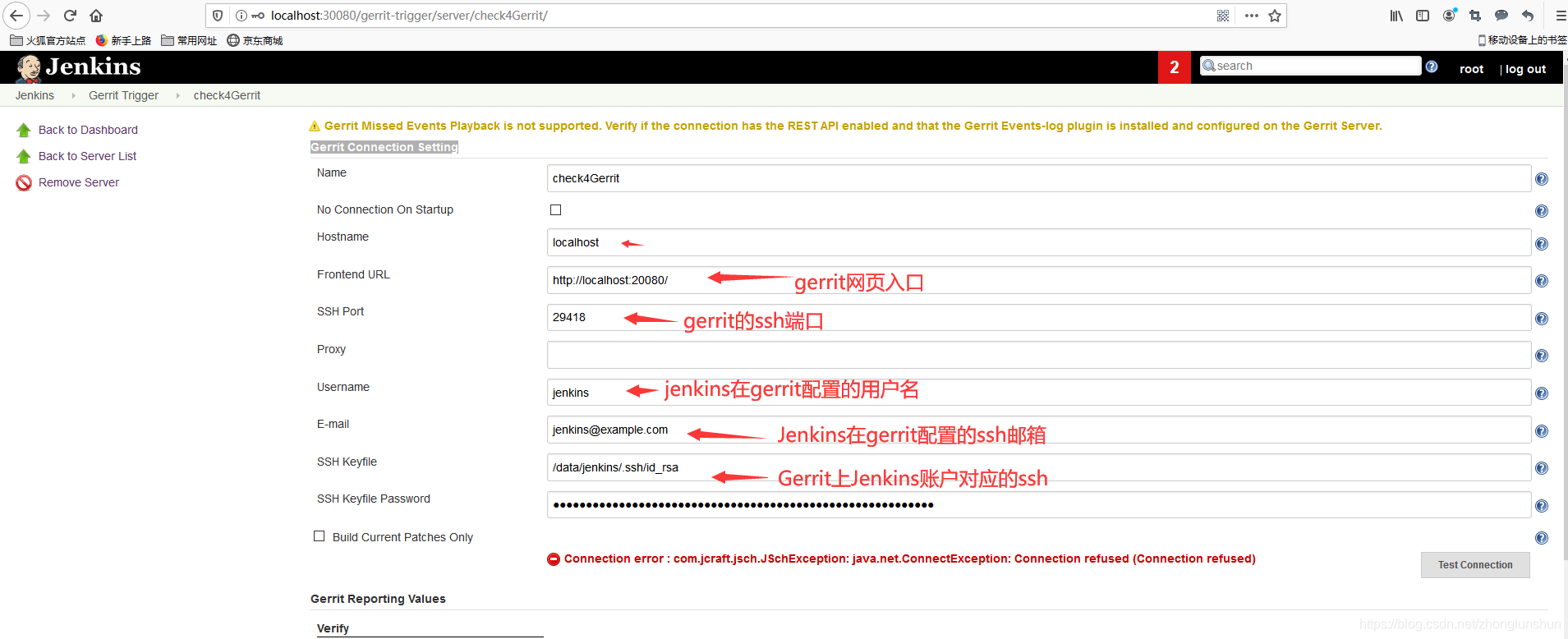
Task: Open help for SSH Port field
Action: (1542, 319)
